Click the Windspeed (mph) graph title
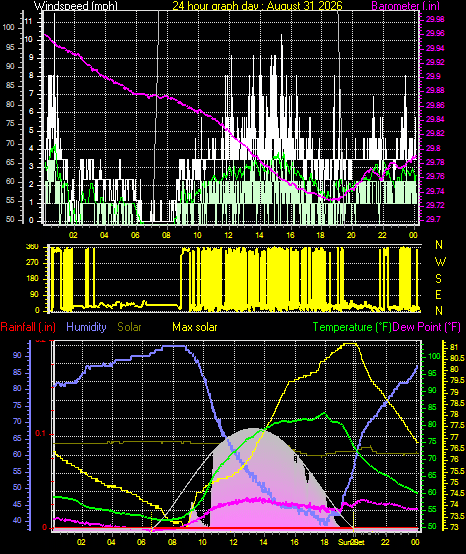 click(x=75, y=6)
